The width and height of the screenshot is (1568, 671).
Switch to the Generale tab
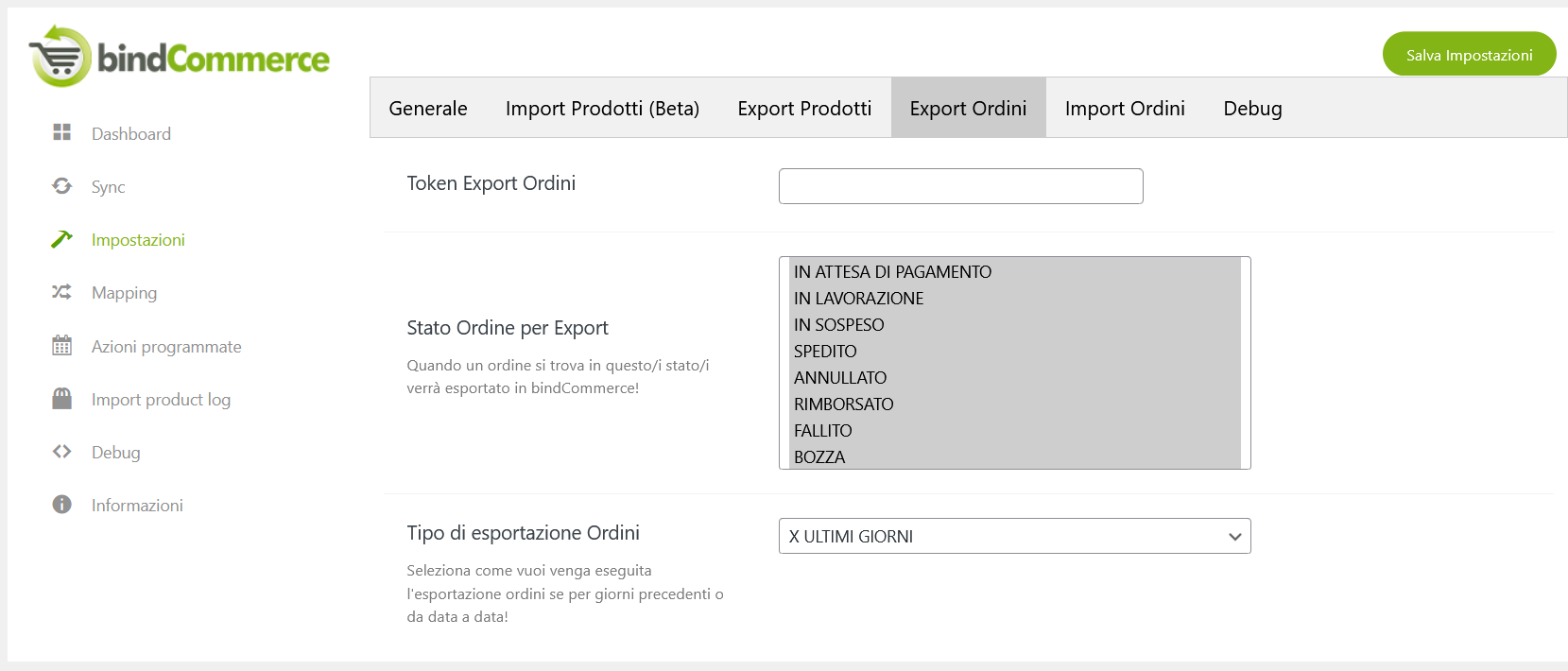[x=427, y=109]
